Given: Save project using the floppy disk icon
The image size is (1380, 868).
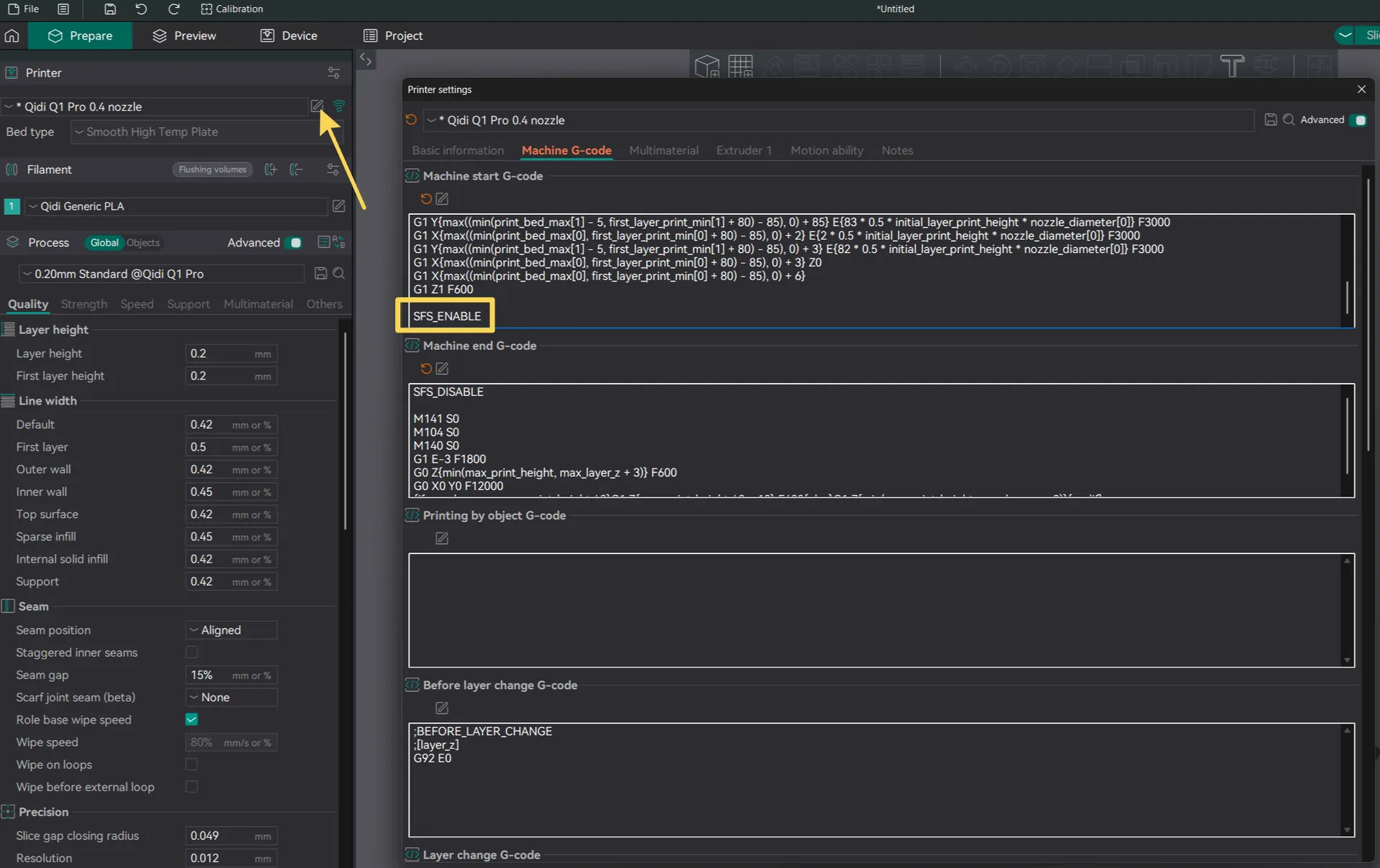Looking at the screenshot, I should point(110,9).
